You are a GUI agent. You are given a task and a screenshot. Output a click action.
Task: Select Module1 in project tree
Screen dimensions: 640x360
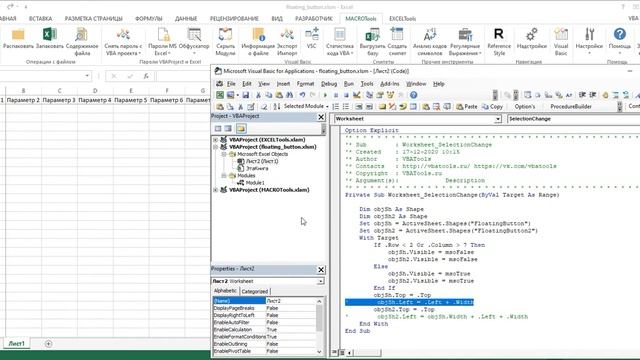point(254,183)
